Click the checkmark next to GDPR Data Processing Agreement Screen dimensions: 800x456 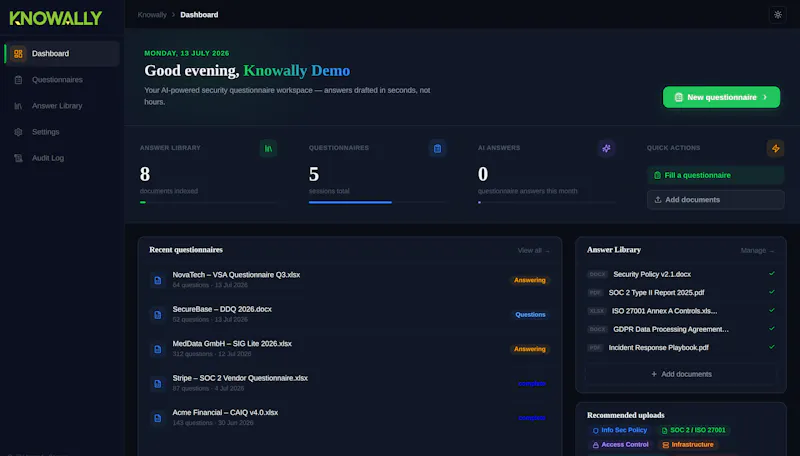[772, 328]
